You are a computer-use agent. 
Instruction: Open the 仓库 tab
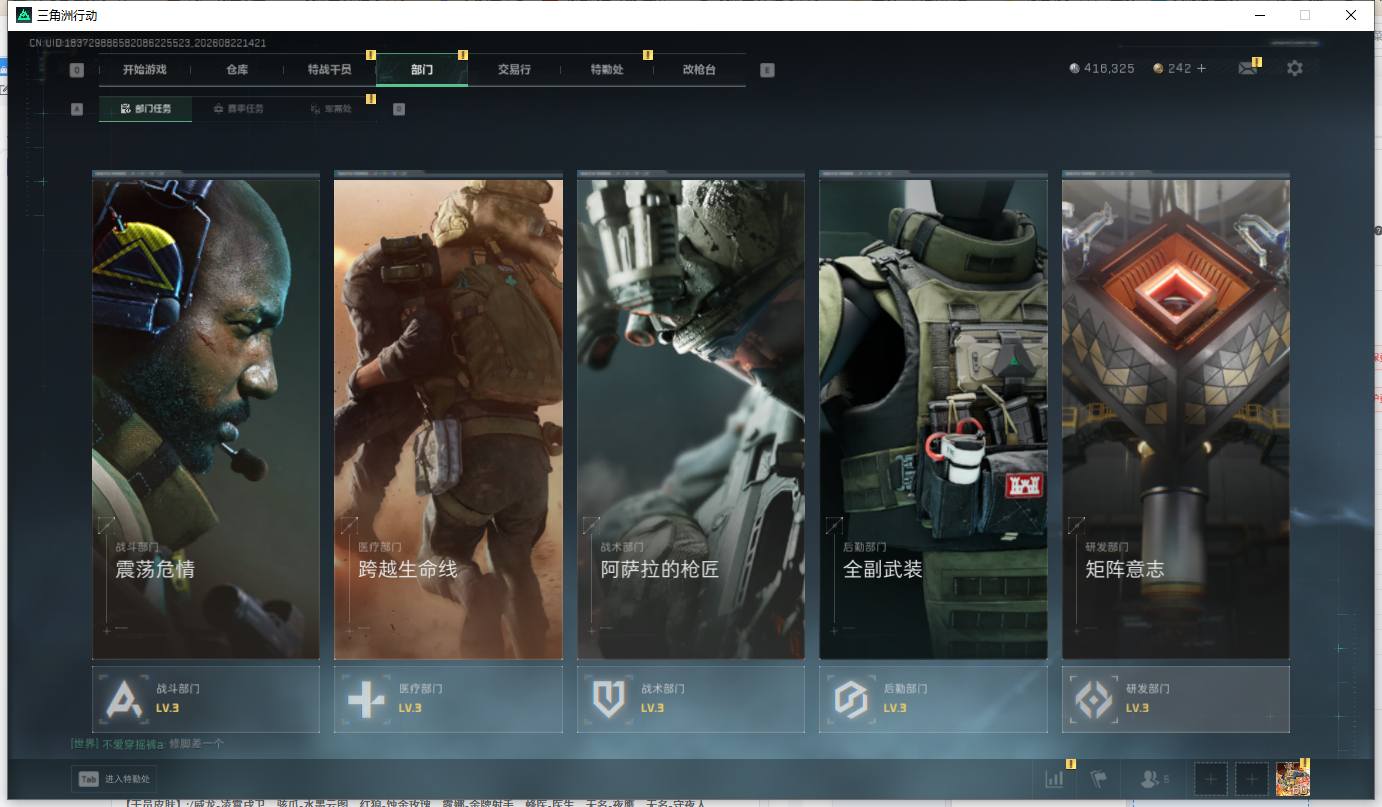237,70
